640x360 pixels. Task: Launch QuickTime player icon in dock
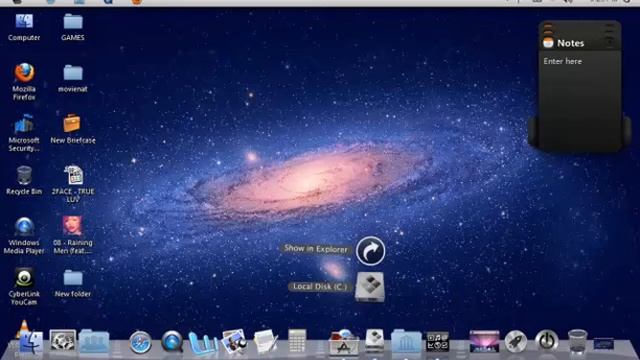pyautogui.click(x=171, y=342)
